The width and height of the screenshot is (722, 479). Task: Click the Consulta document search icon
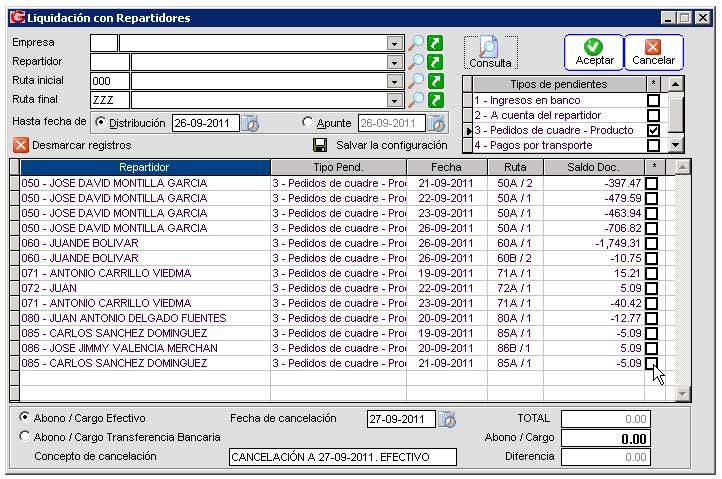pos(489,47)
